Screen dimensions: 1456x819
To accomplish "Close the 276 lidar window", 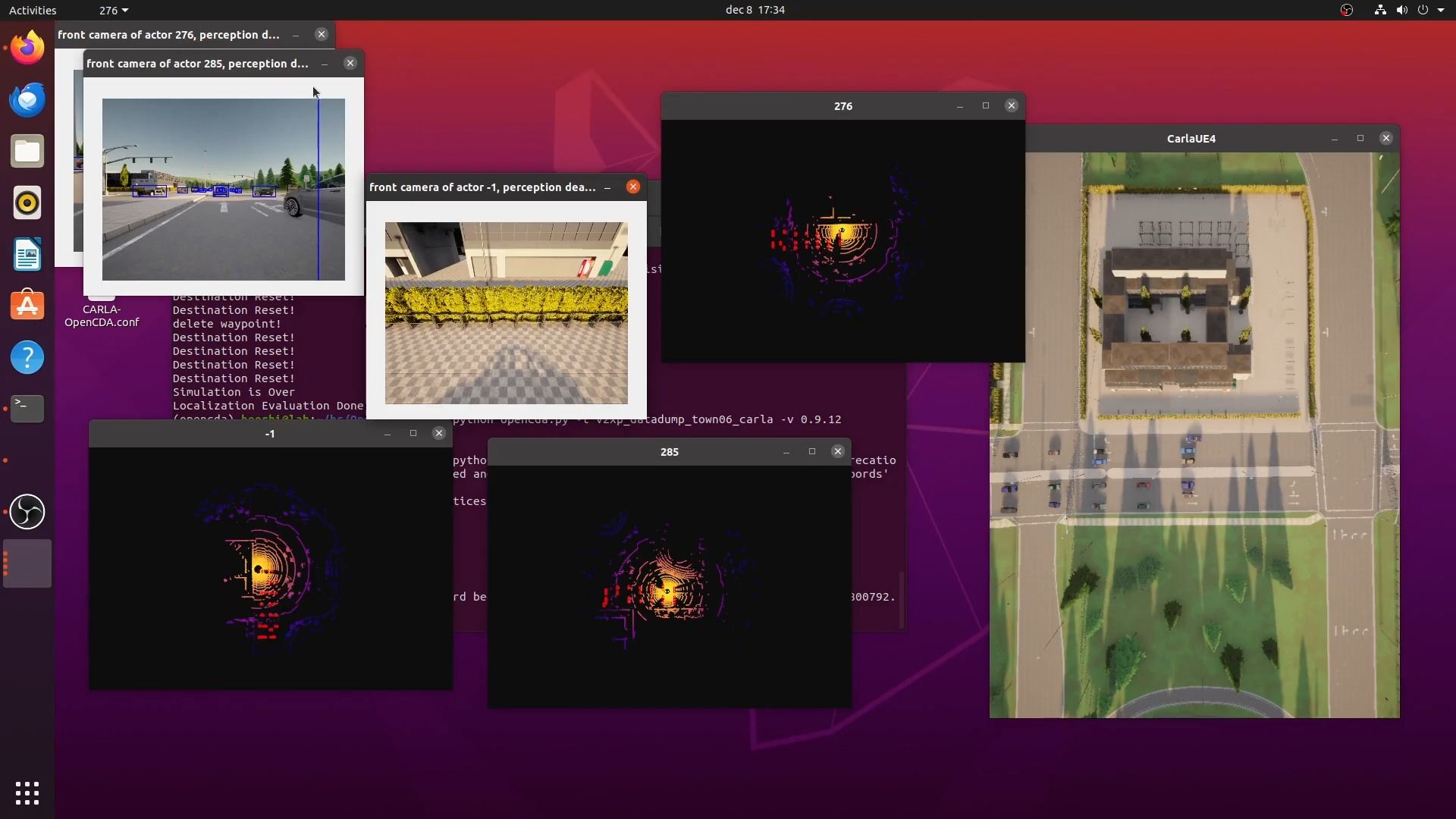I will click(x=1012, y=105).
